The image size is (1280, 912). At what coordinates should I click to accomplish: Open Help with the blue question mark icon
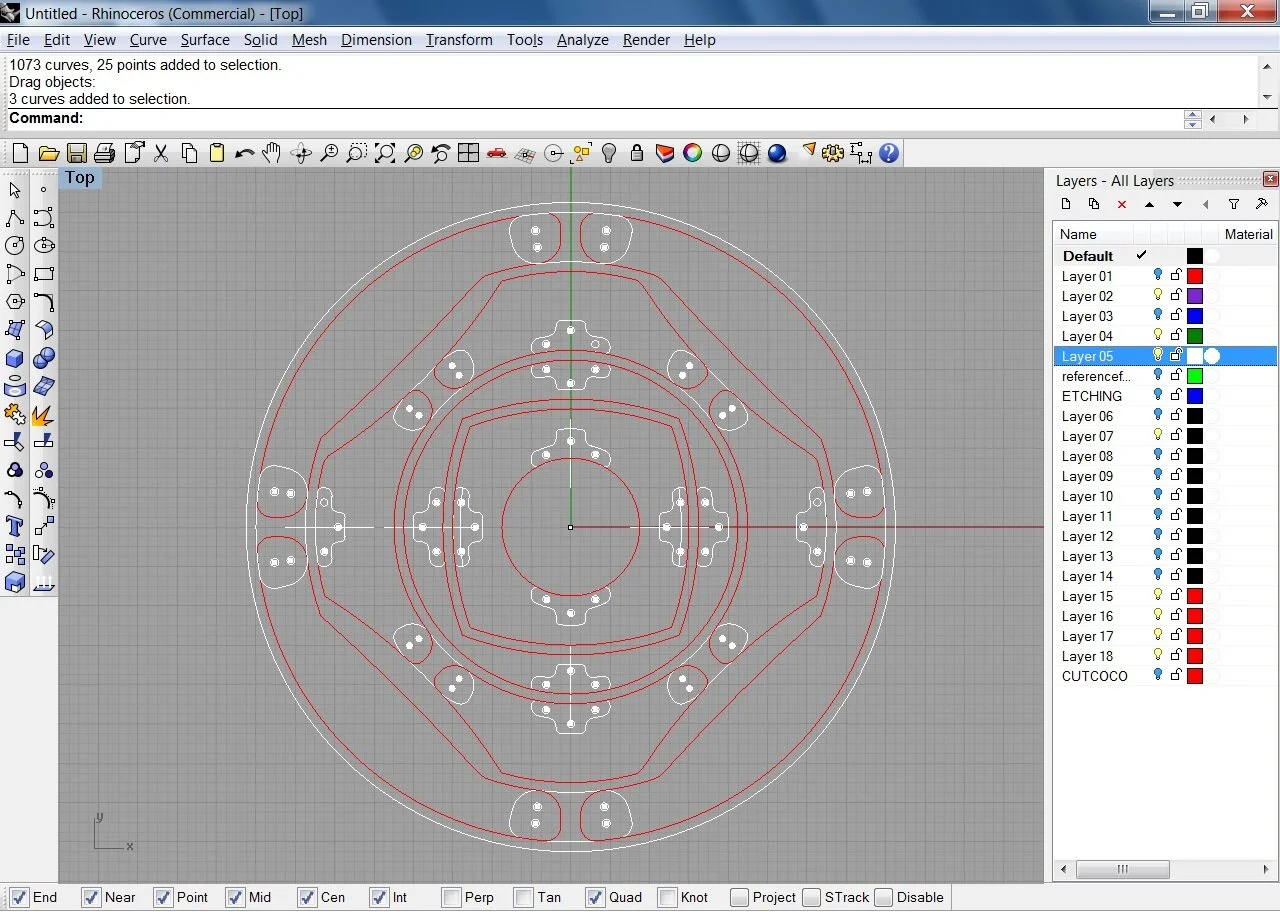pyautogui.click(x=889, y=153)
